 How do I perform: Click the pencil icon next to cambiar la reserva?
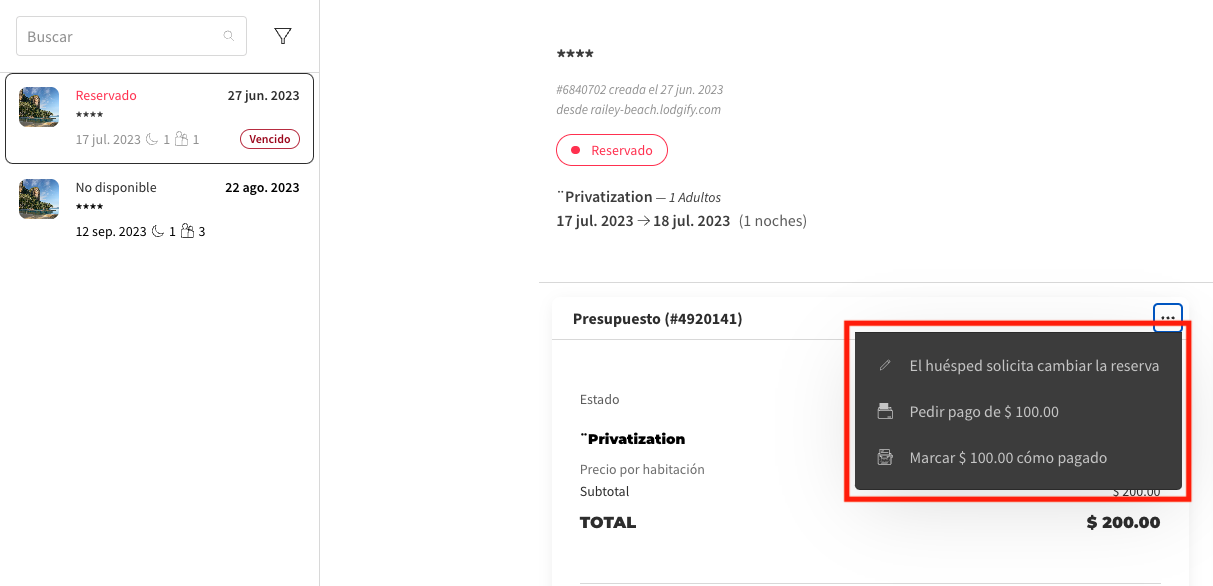pyautogui.click(x=884, y=365)
